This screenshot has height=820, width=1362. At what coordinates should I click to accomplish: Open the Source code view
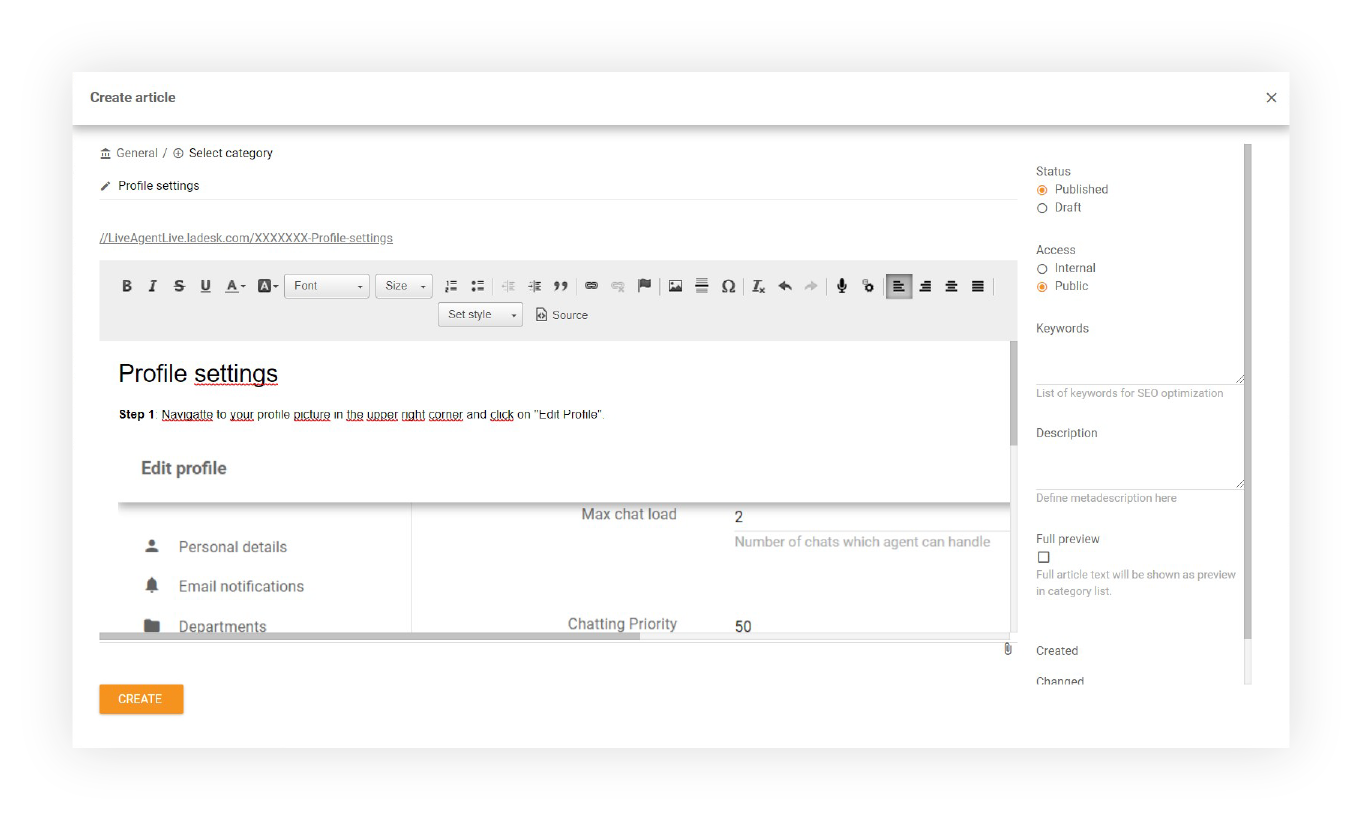pyautogui.click(x=561, y=314)
